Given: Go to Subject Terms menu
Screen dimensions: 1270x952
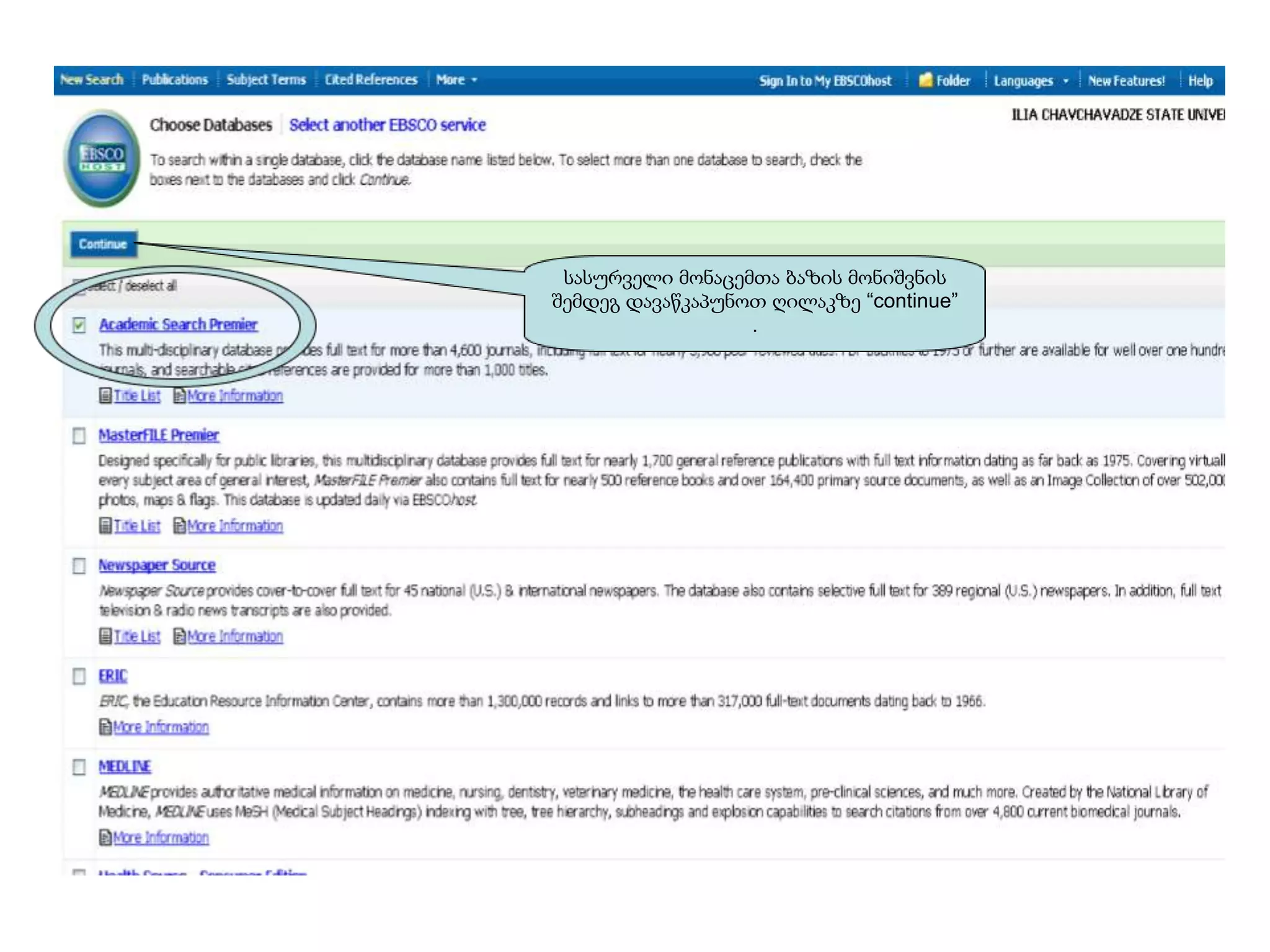Looking at the screenshot, I should point(266,80).
